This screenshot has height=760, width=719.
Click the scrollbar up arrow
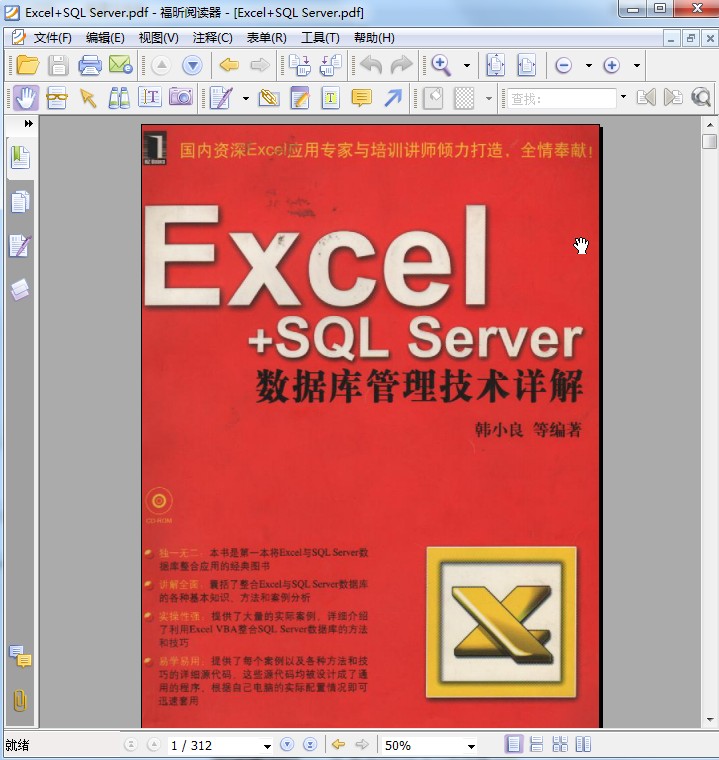point(710,125)
